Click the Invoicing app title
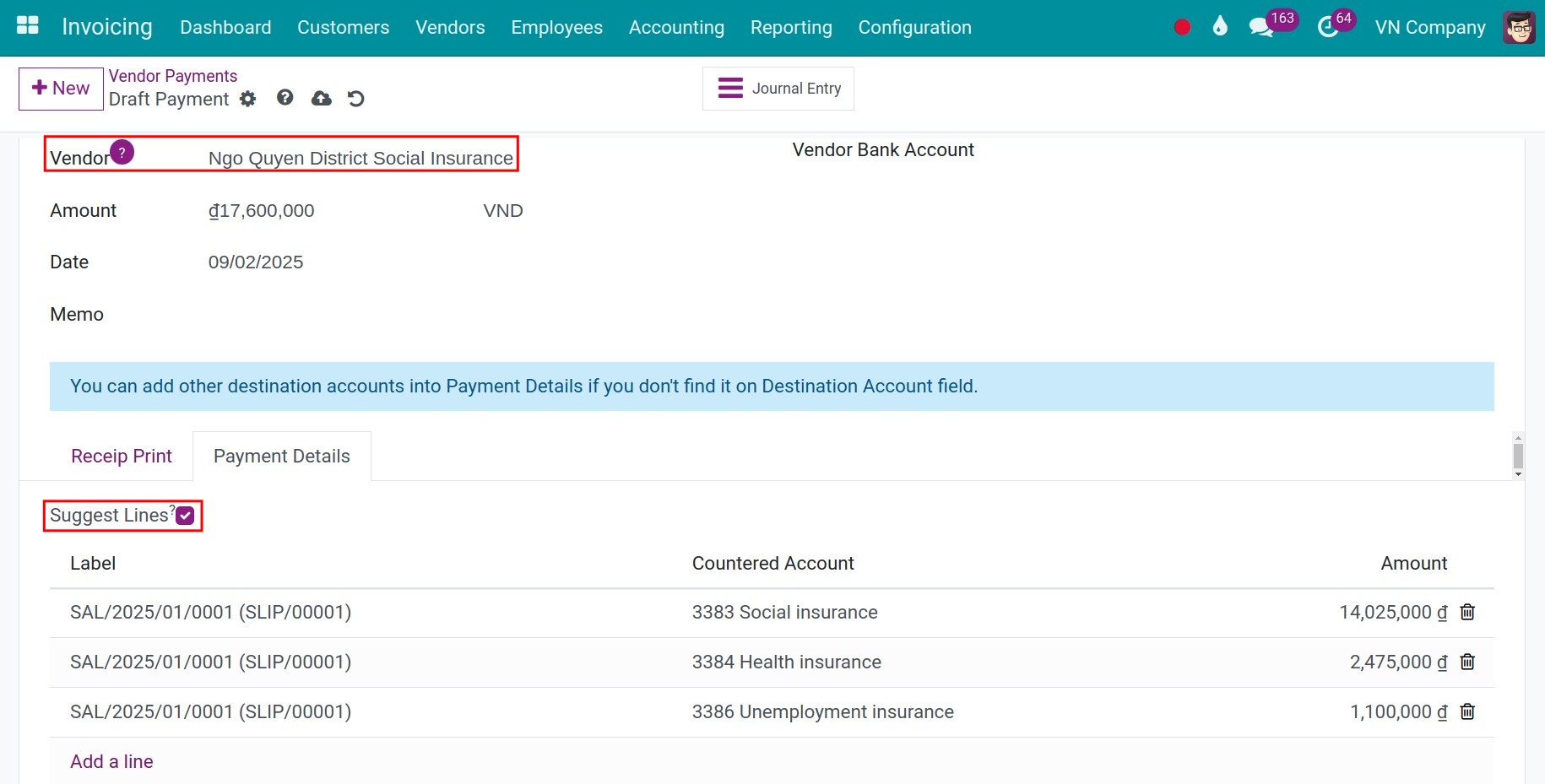Screen dimensions: 1545x784 tap(107, 27)
